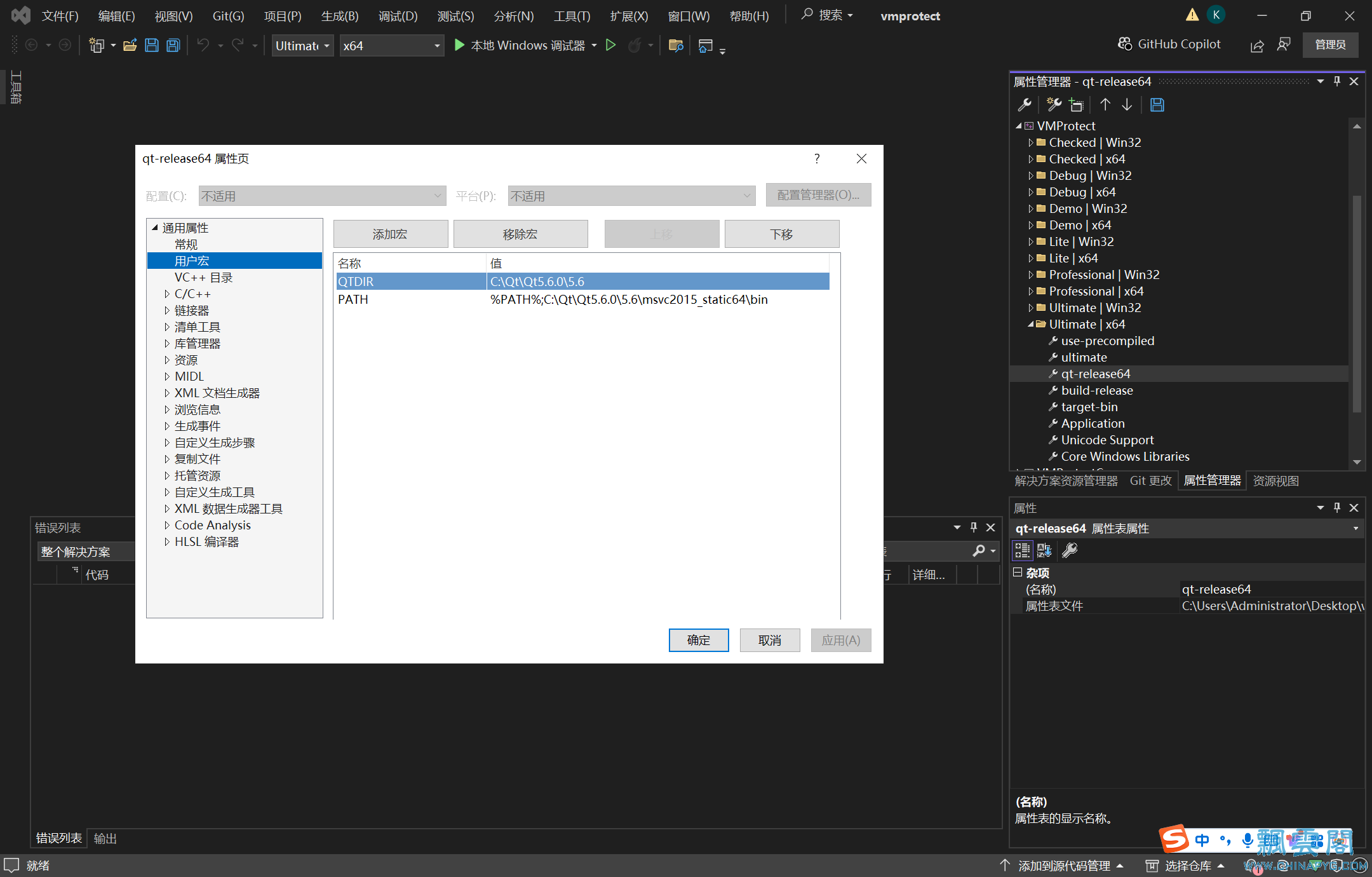Image resolution: width=1372 pixels, height=877 pixels.
Task: Click the Property Manager vertical scrollbar
Action: (1357, 304)
